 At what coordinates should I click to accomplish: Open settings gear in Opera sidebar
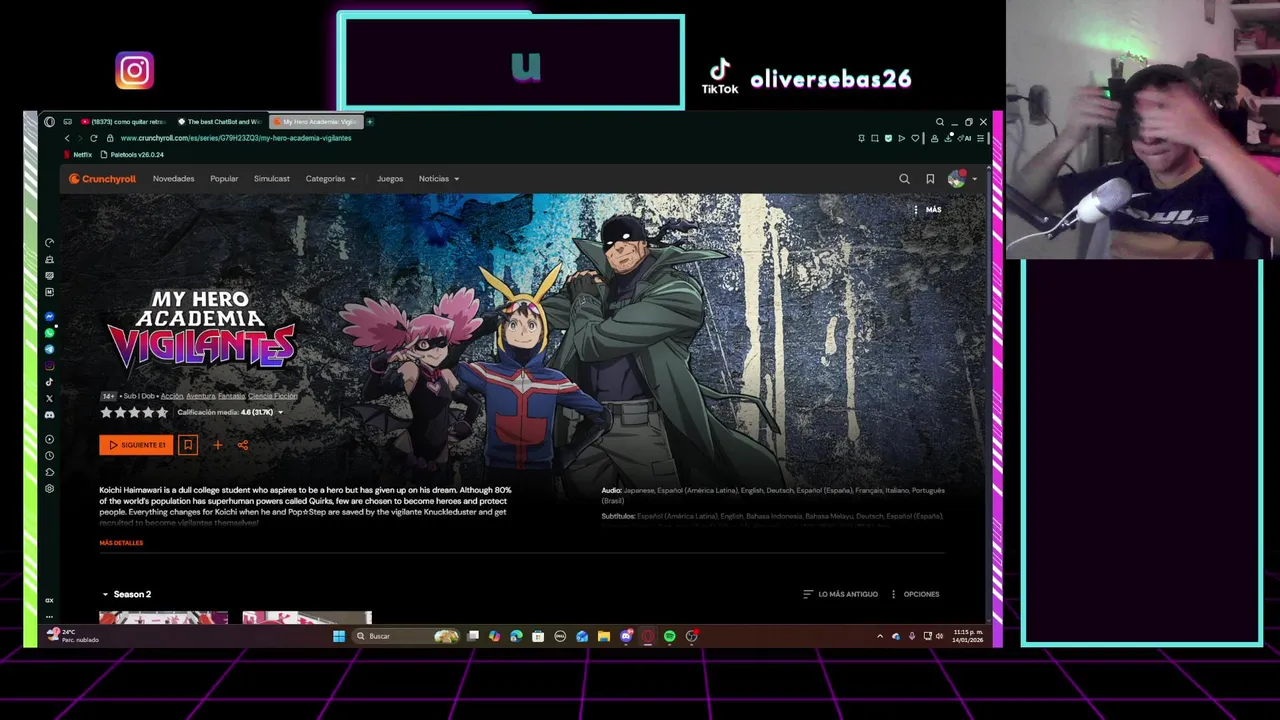point(49,489)
